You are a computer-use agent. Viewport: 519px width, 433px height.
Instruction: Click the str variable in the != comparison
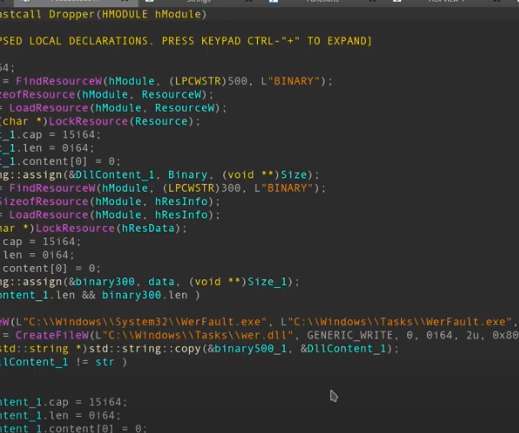click(x=105, y=362)
